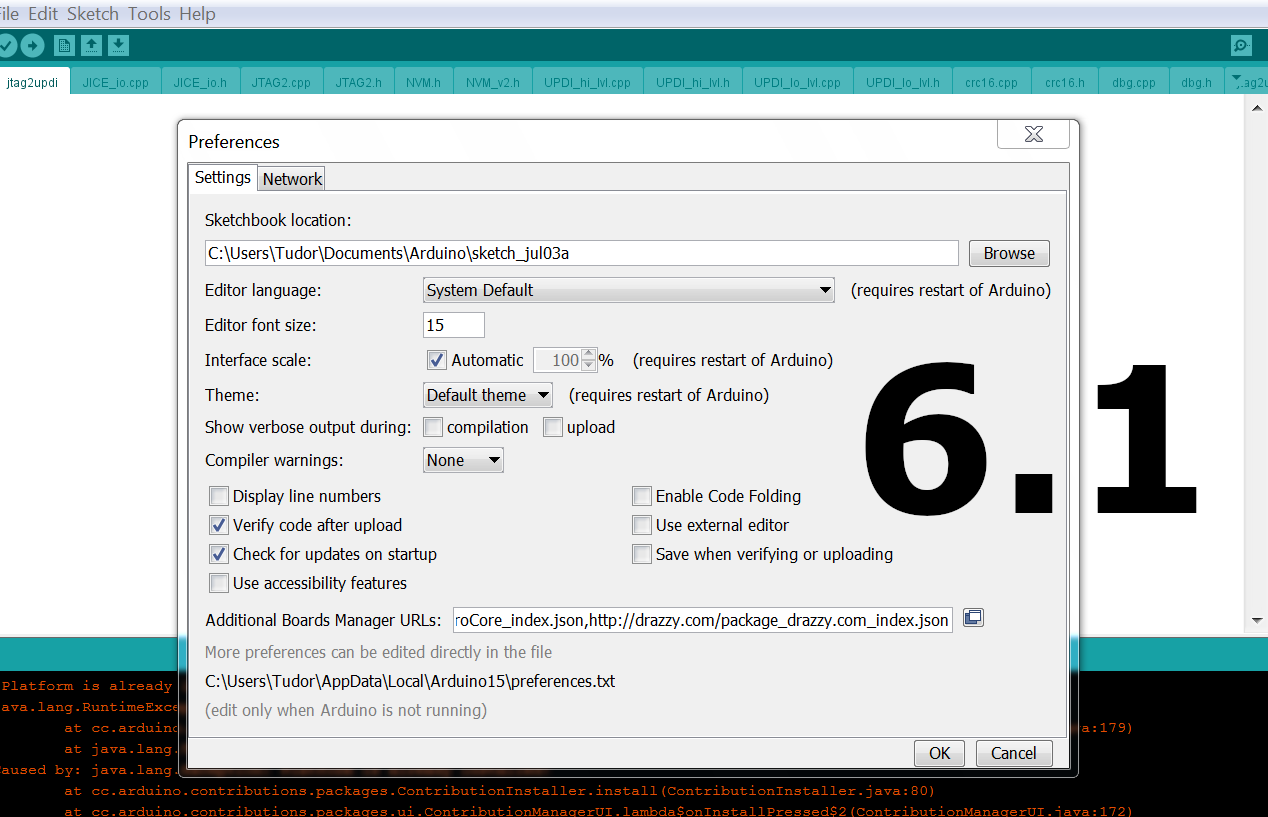The image size is (1268, 817).
Task: Save the sketch with the Save icon
Action: coord(118,45)
